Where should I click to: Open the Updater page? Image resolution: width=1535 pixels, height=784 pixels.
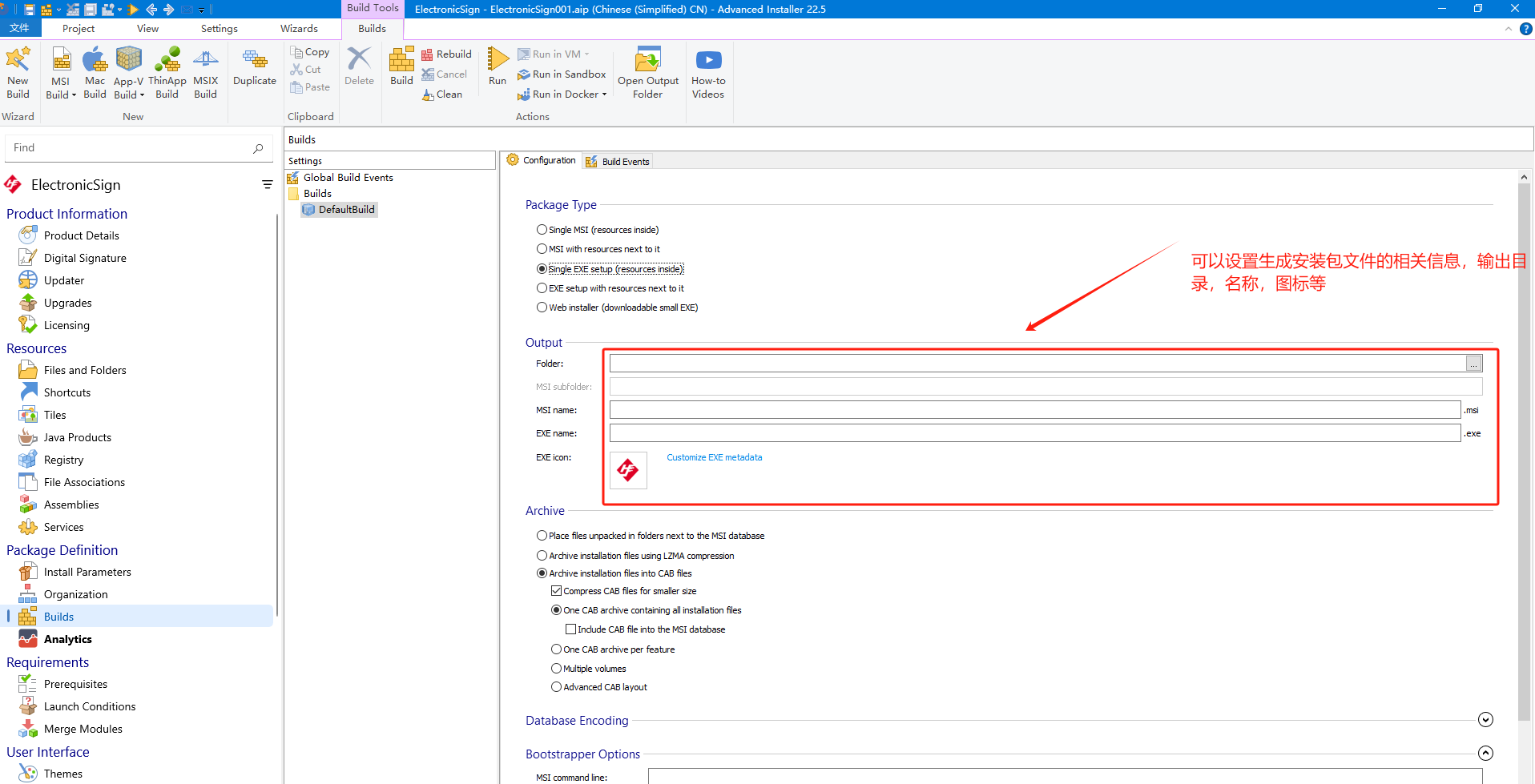click(64, 280)
